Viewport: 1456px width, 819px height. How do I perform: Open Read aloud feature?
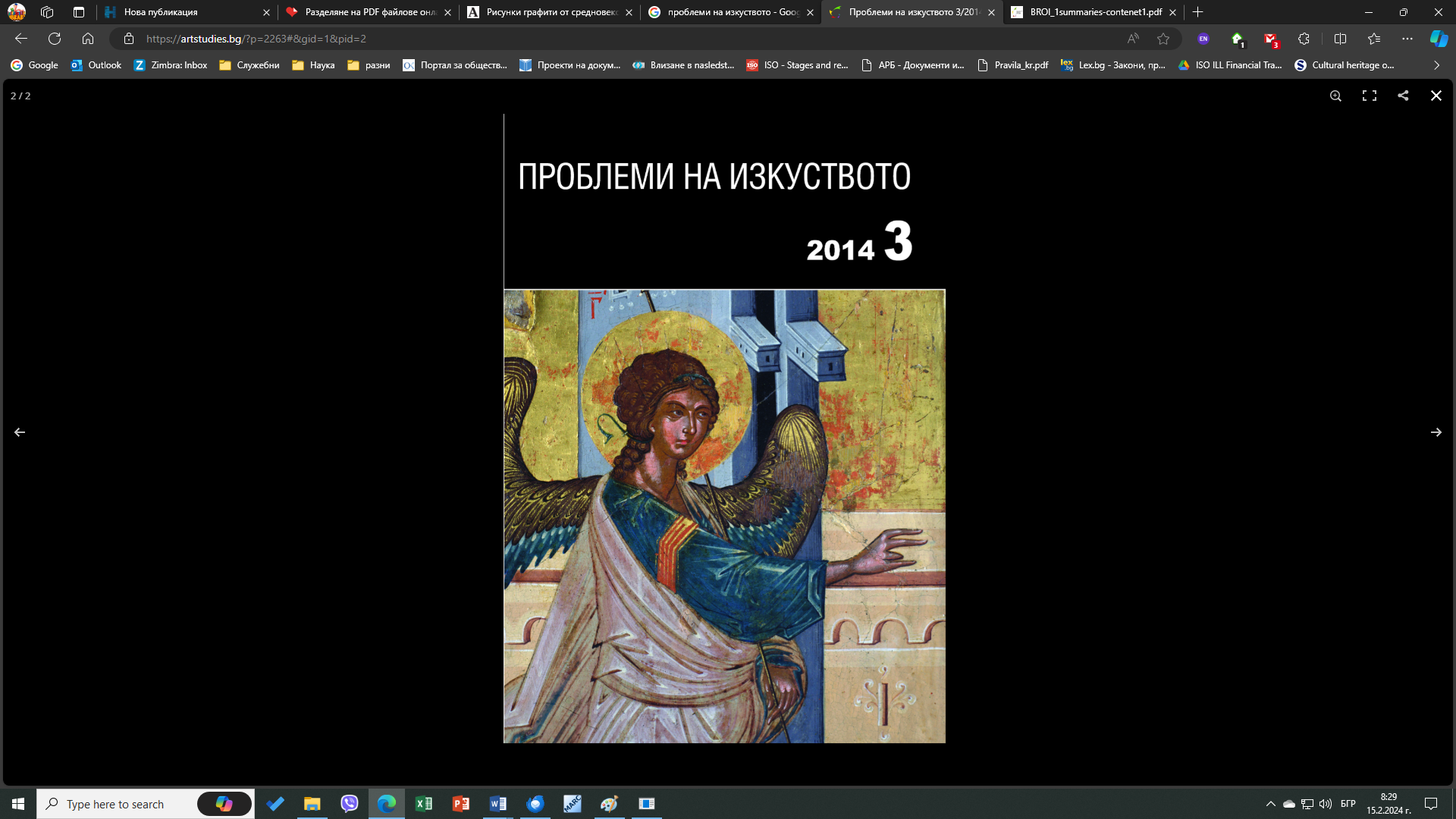pyautogui.click(x=1133, y=39)
